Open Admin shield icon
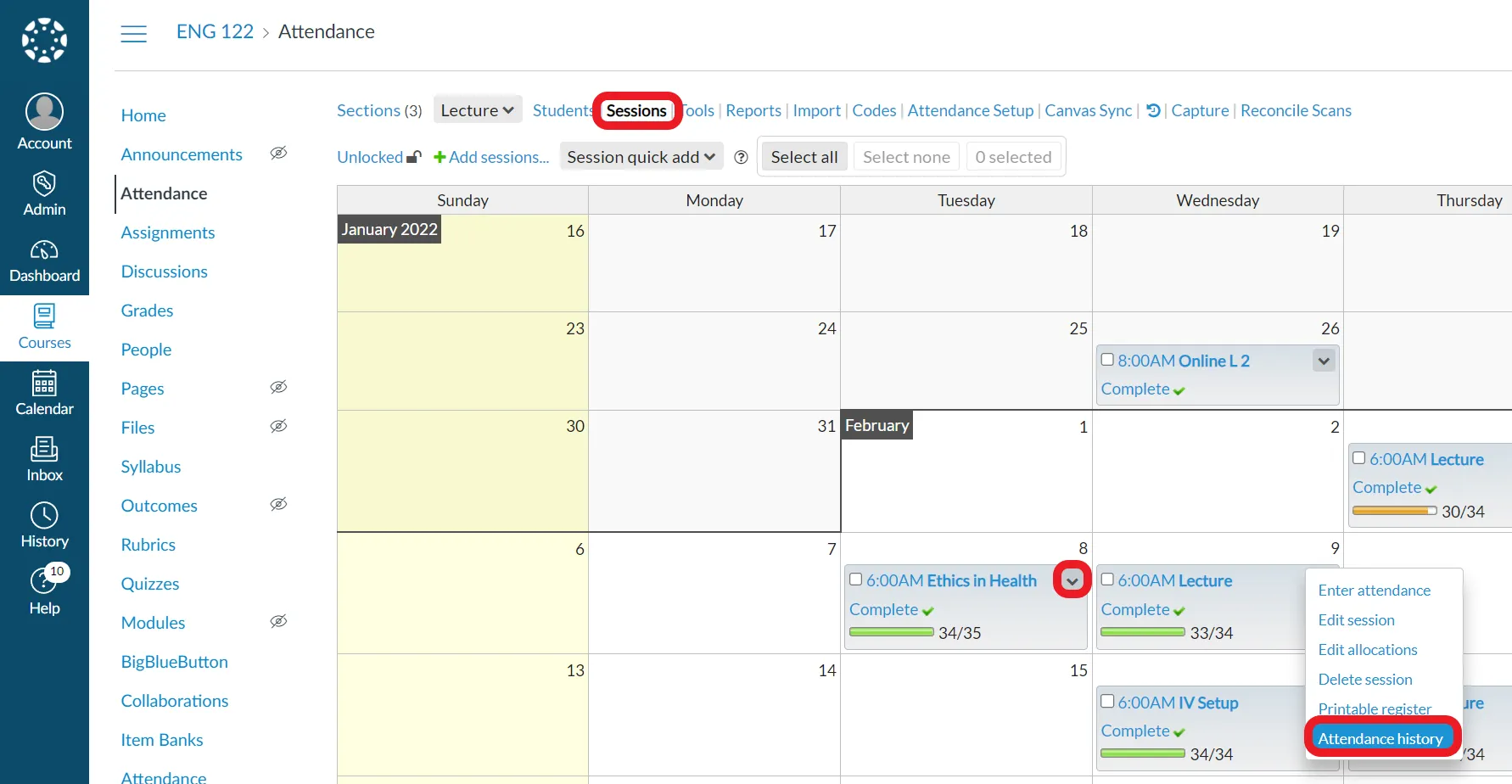Image resolution: width=1512 pixels, height=784 pixels. pyautogui.click(x=44, y=183)
